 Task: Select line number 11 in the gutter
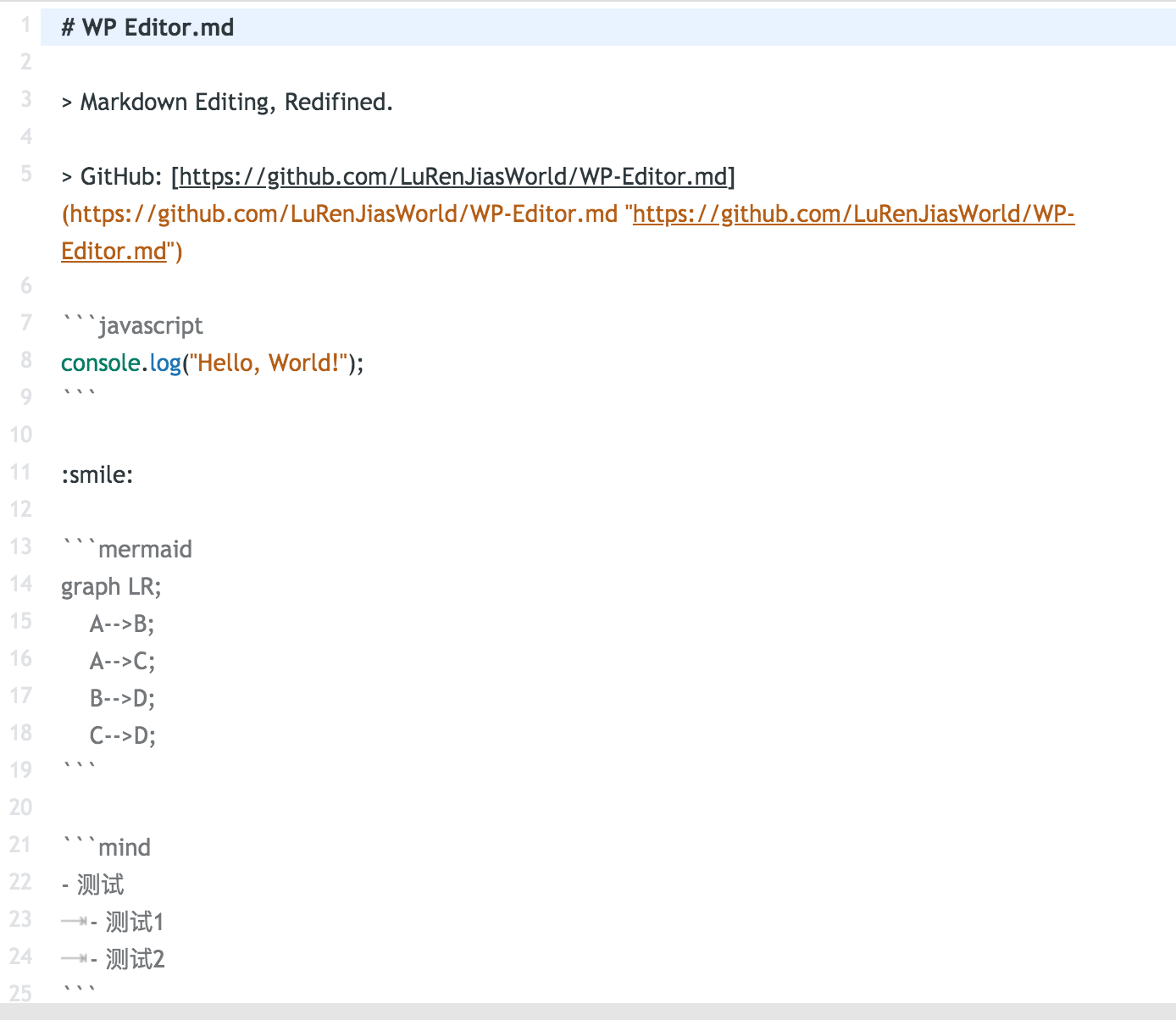(20, 473)
